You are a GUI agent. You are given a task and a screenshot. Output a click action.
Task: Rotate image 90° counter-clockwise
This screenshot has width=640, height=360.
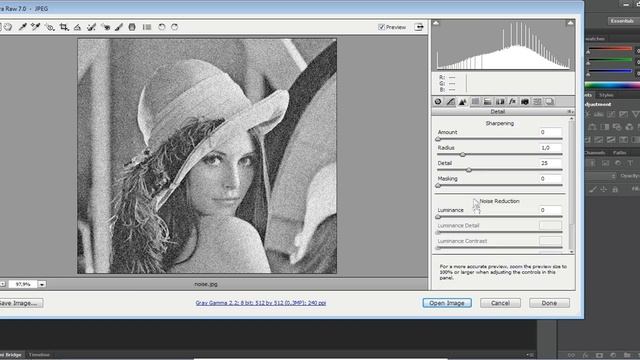tap(162, 27)
